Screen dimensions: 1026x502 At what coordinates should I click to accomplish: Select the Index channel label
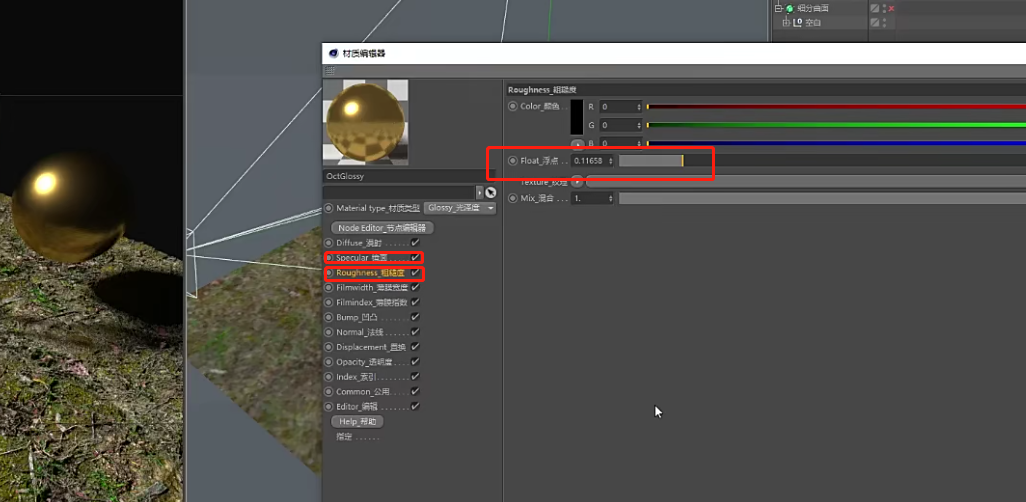[356, 377]
